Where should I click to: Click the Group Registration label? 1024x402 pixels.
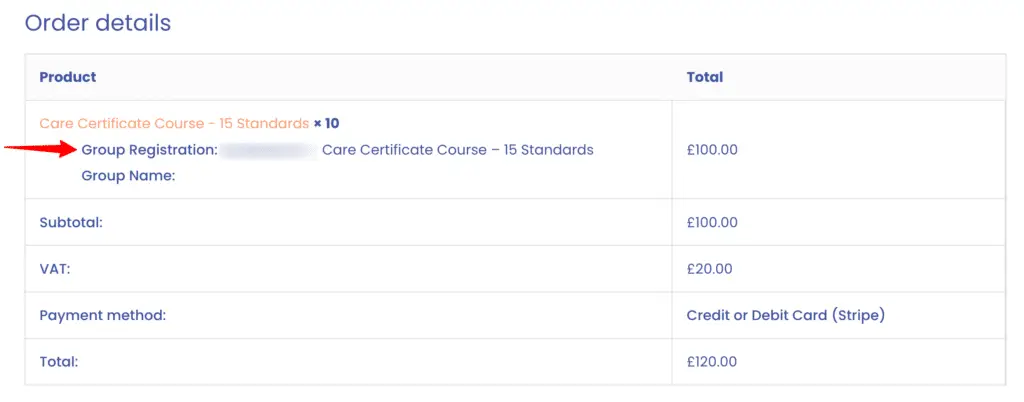150,150
